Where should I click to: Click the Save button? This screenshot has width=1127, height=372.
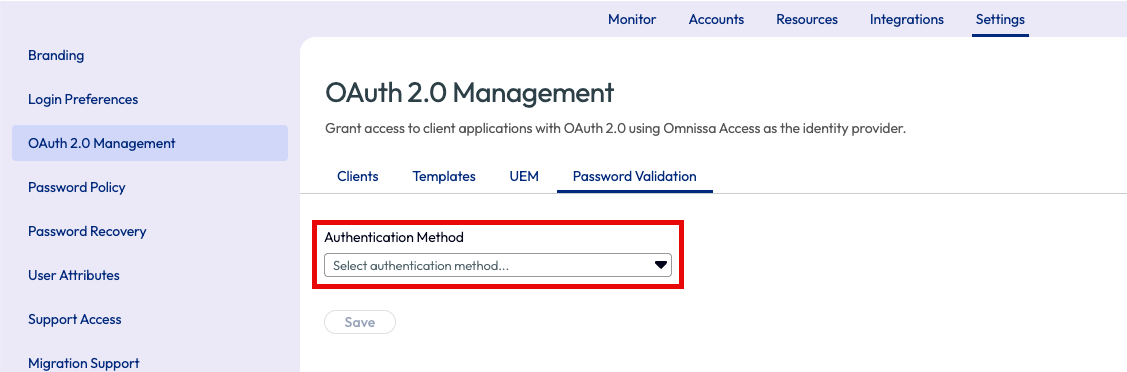pyautogui.click(x=359, y=322)
